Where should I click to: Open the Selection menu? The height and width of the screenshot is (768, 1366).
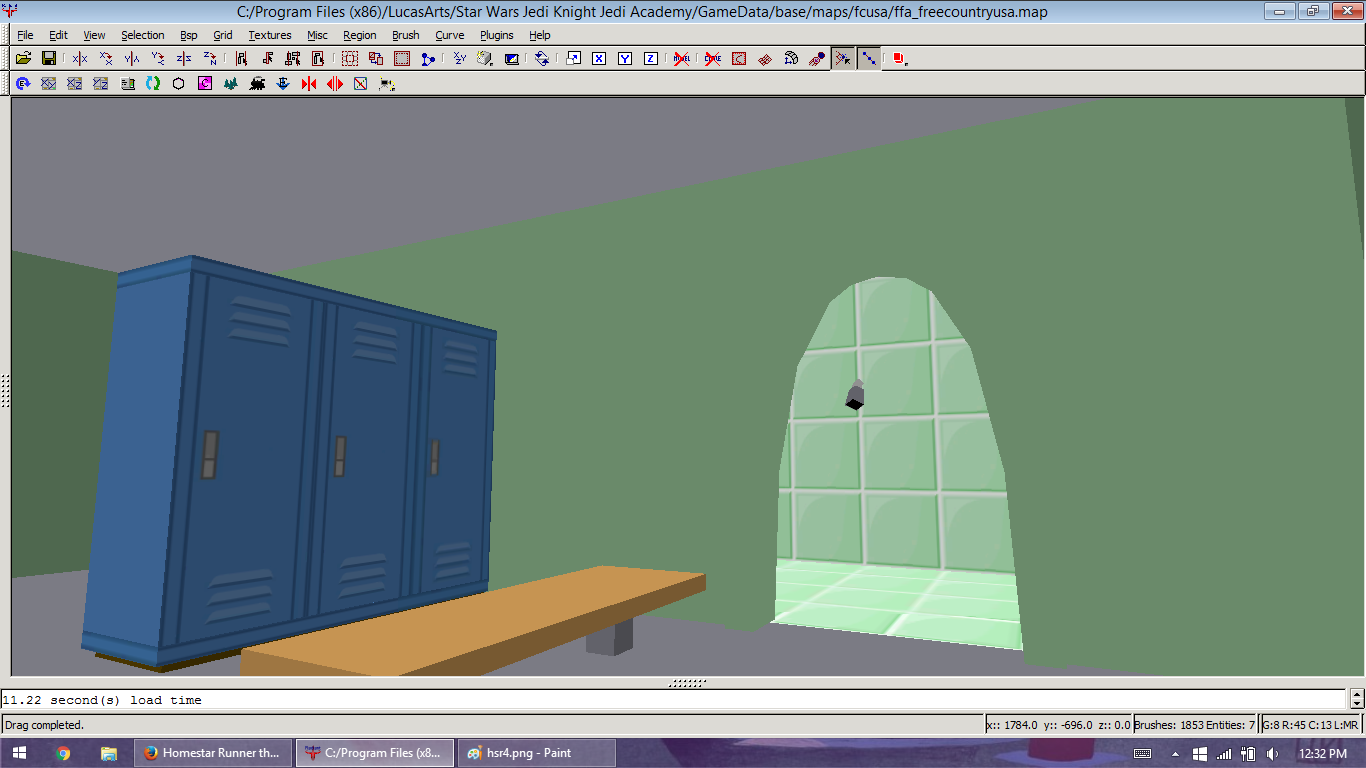coord(143,35)
